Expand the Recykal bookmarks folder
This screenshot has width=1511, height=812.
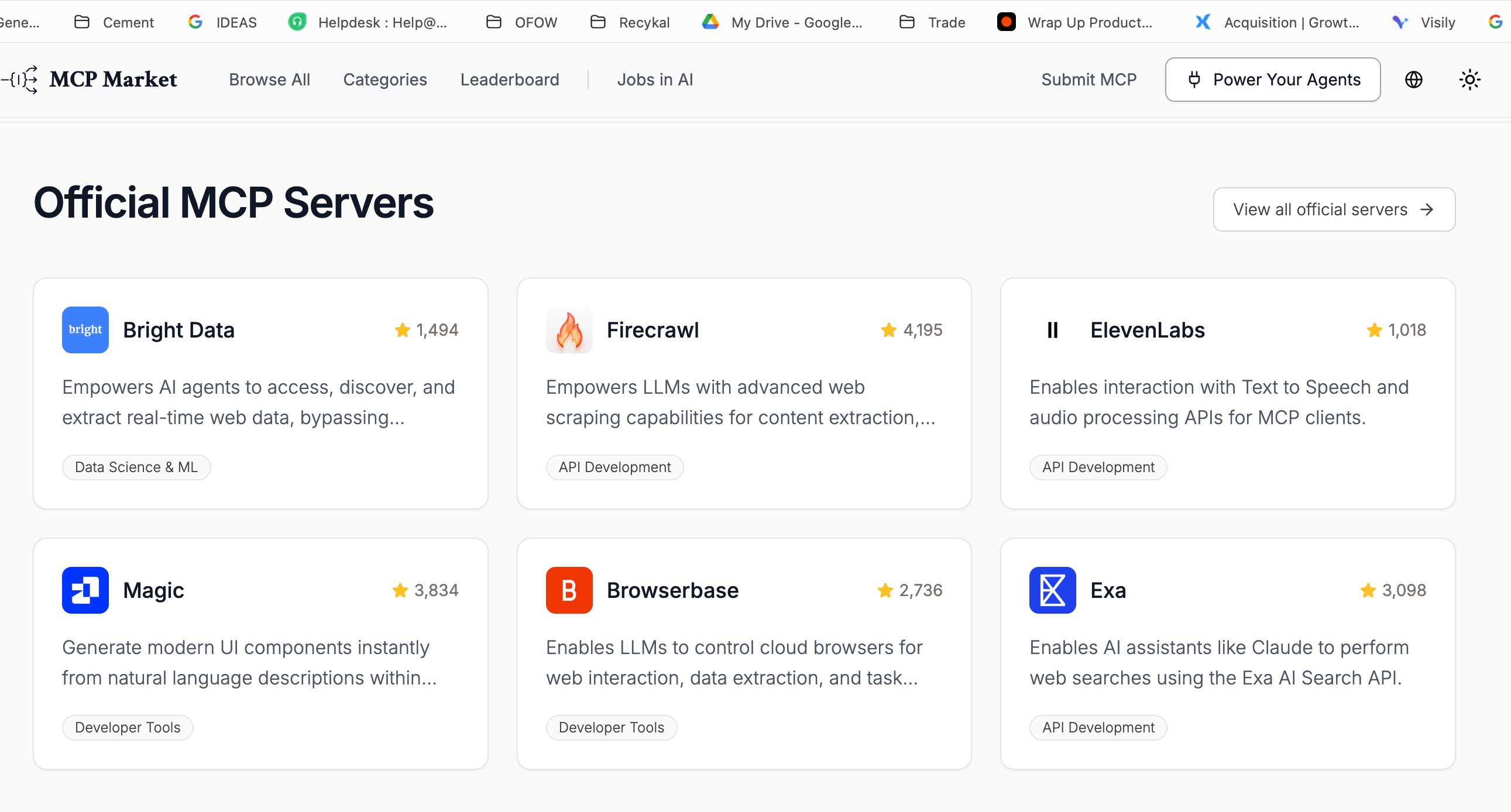click(x=630, y=22)
